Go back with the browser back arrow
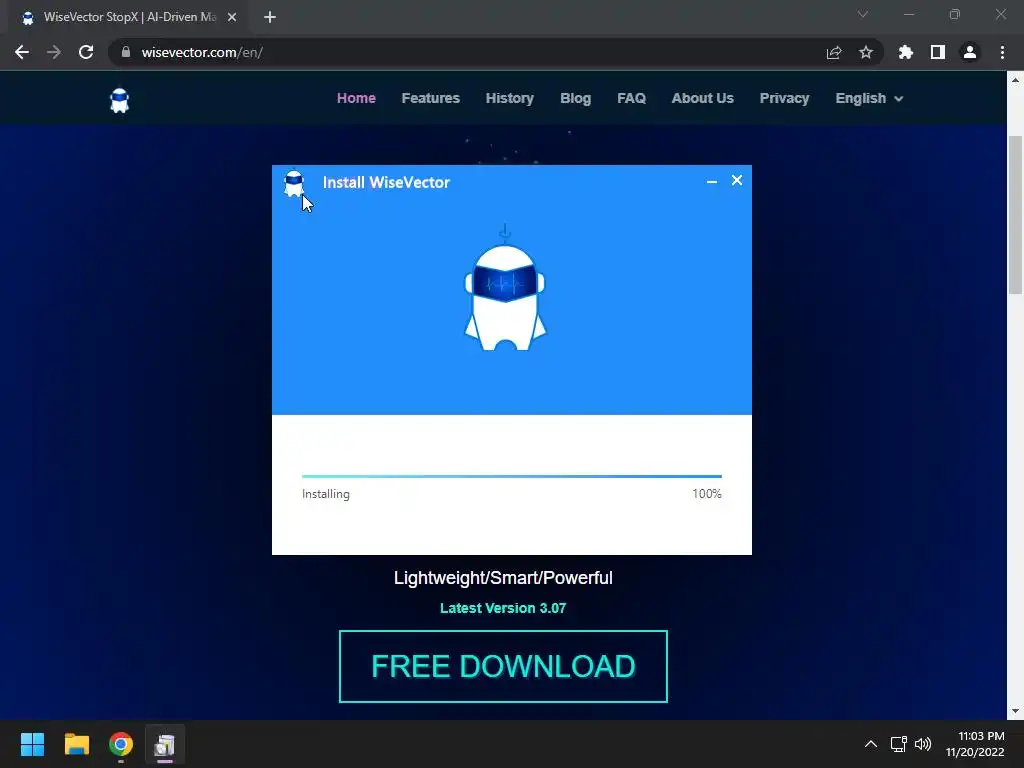Screen dimensions: 1024x768 [22, 52]
